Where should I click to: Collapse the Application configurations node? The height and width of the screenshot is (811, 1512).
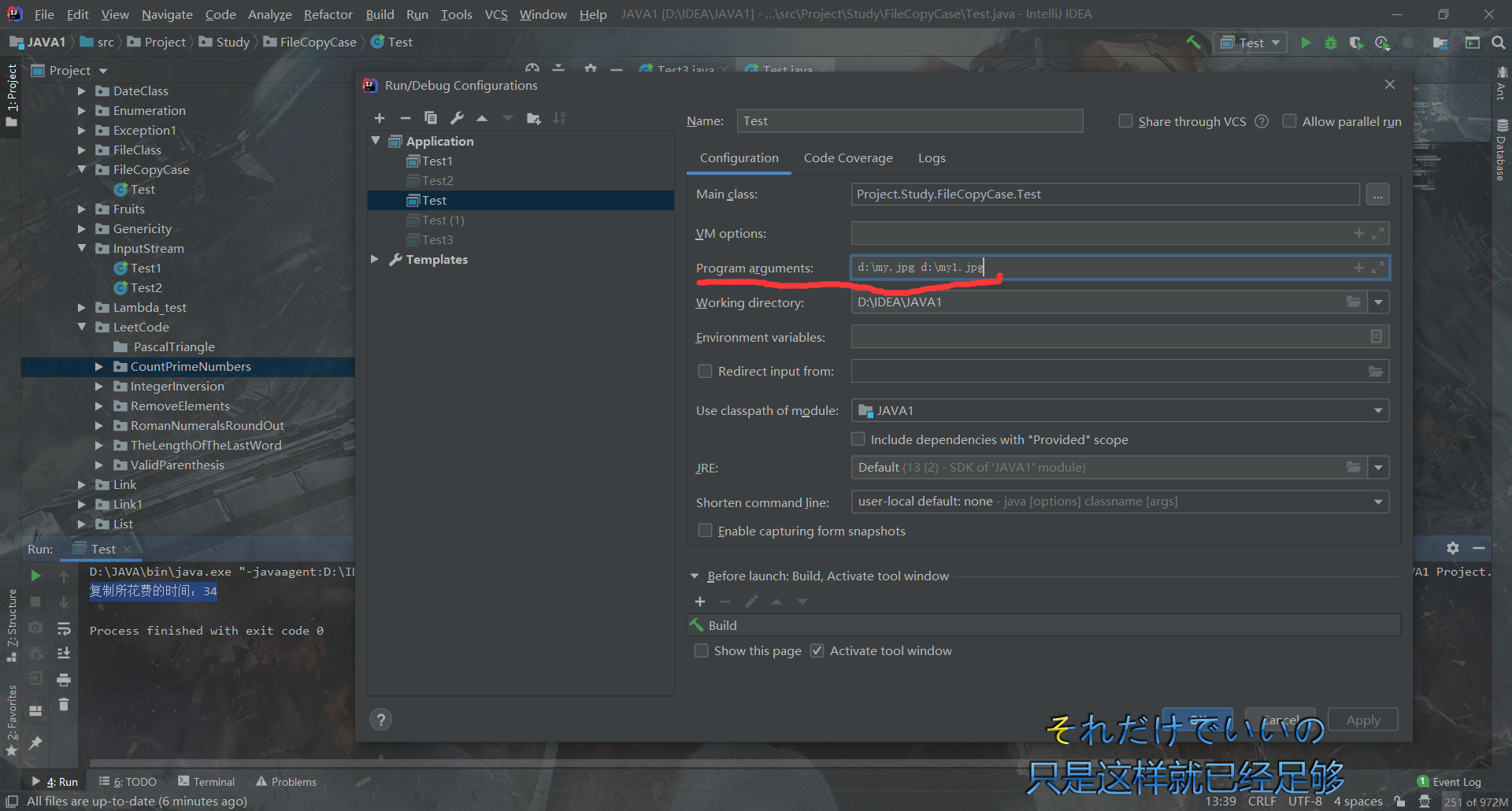376,141
